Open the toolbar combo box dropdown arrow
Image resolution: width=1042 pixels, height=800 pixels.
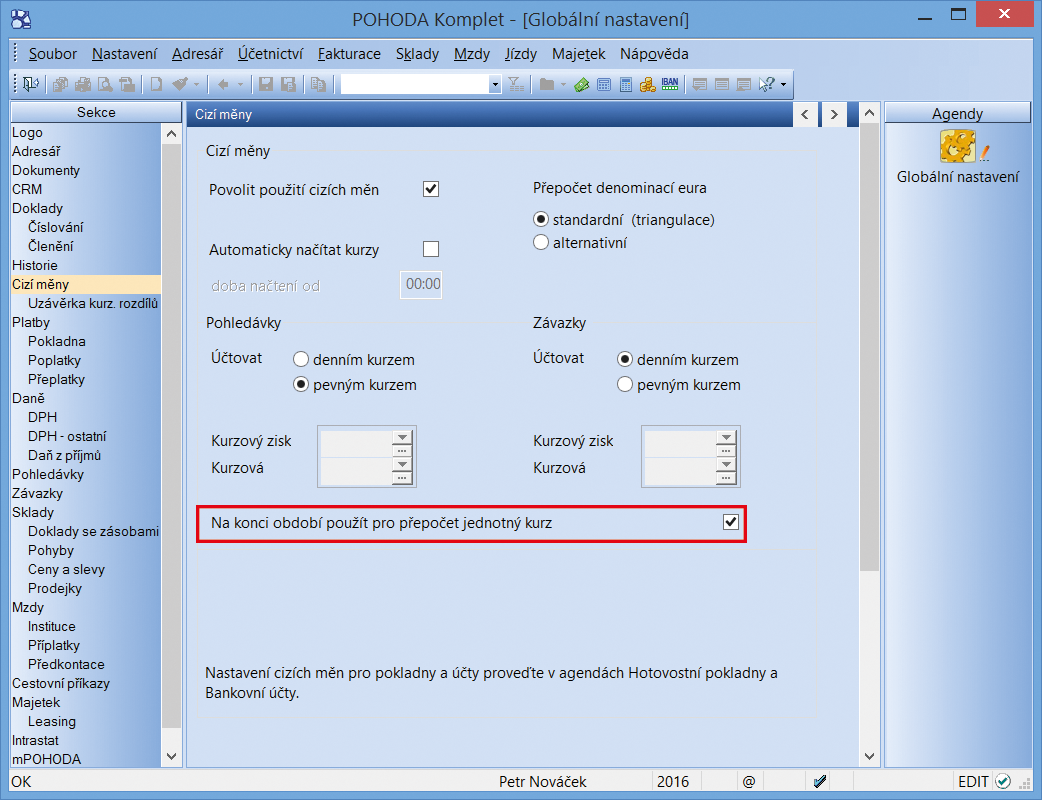click(494, 84)
